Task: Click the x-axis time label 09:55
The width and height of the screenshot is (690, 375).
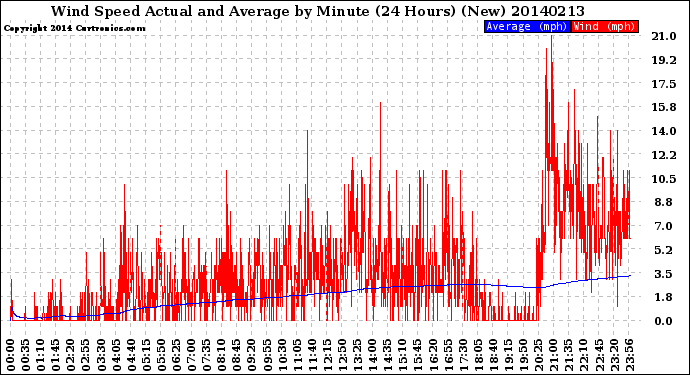Action: click(267, 355)
